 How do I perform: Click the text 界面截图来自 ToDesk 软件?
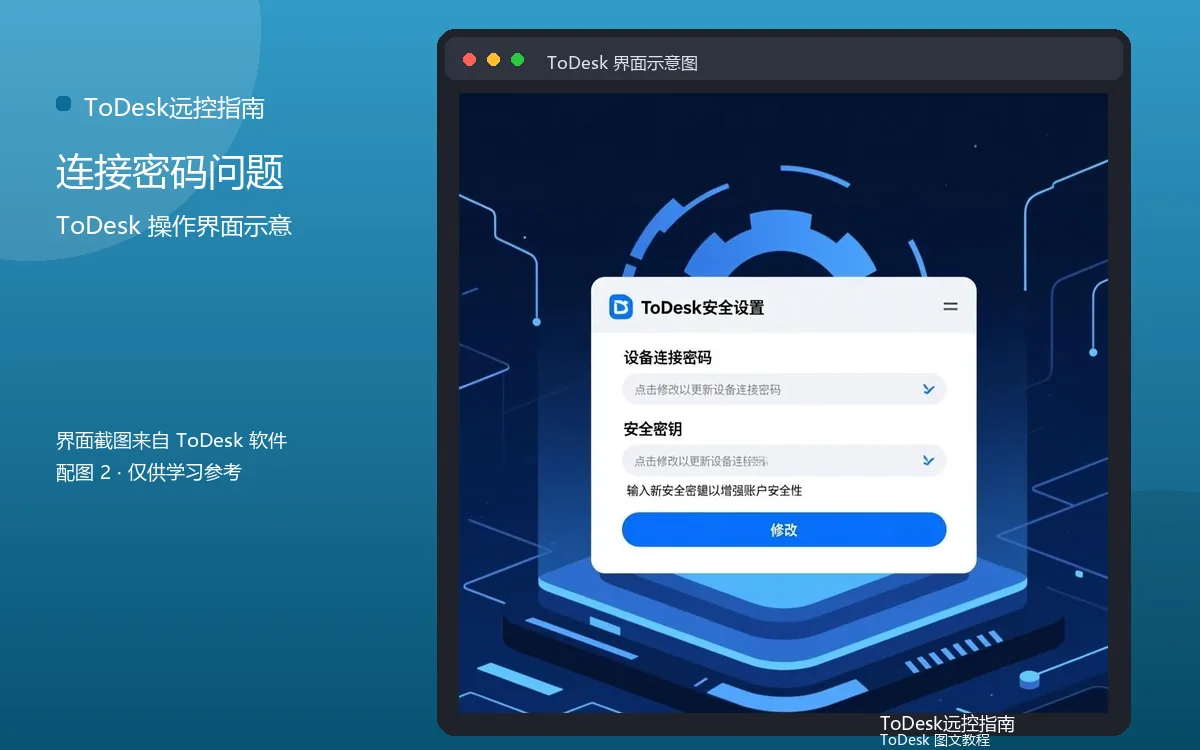171,440
